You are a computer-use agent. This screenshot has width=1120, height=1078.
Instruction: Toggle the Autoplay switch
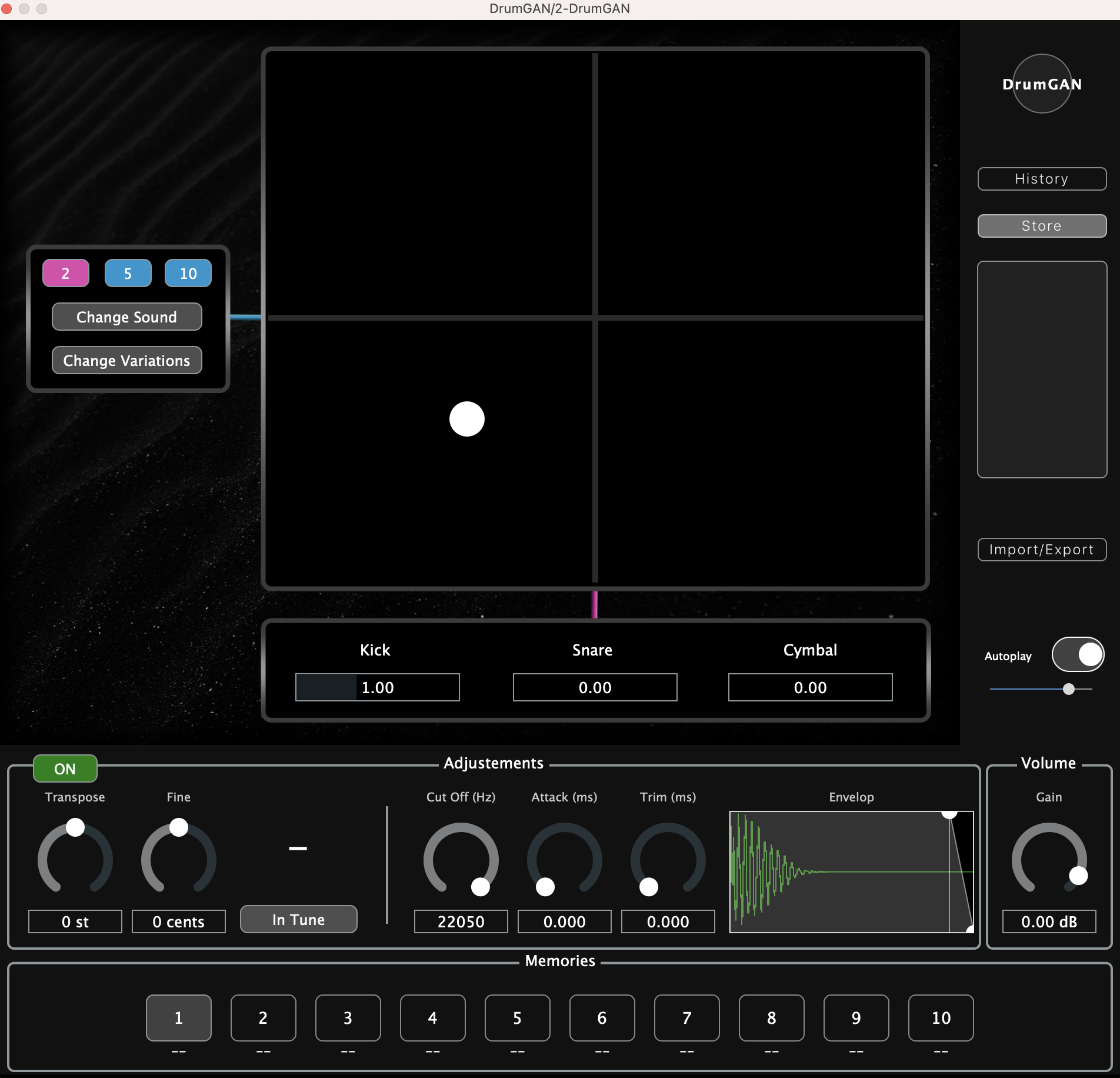(1078, 654)
